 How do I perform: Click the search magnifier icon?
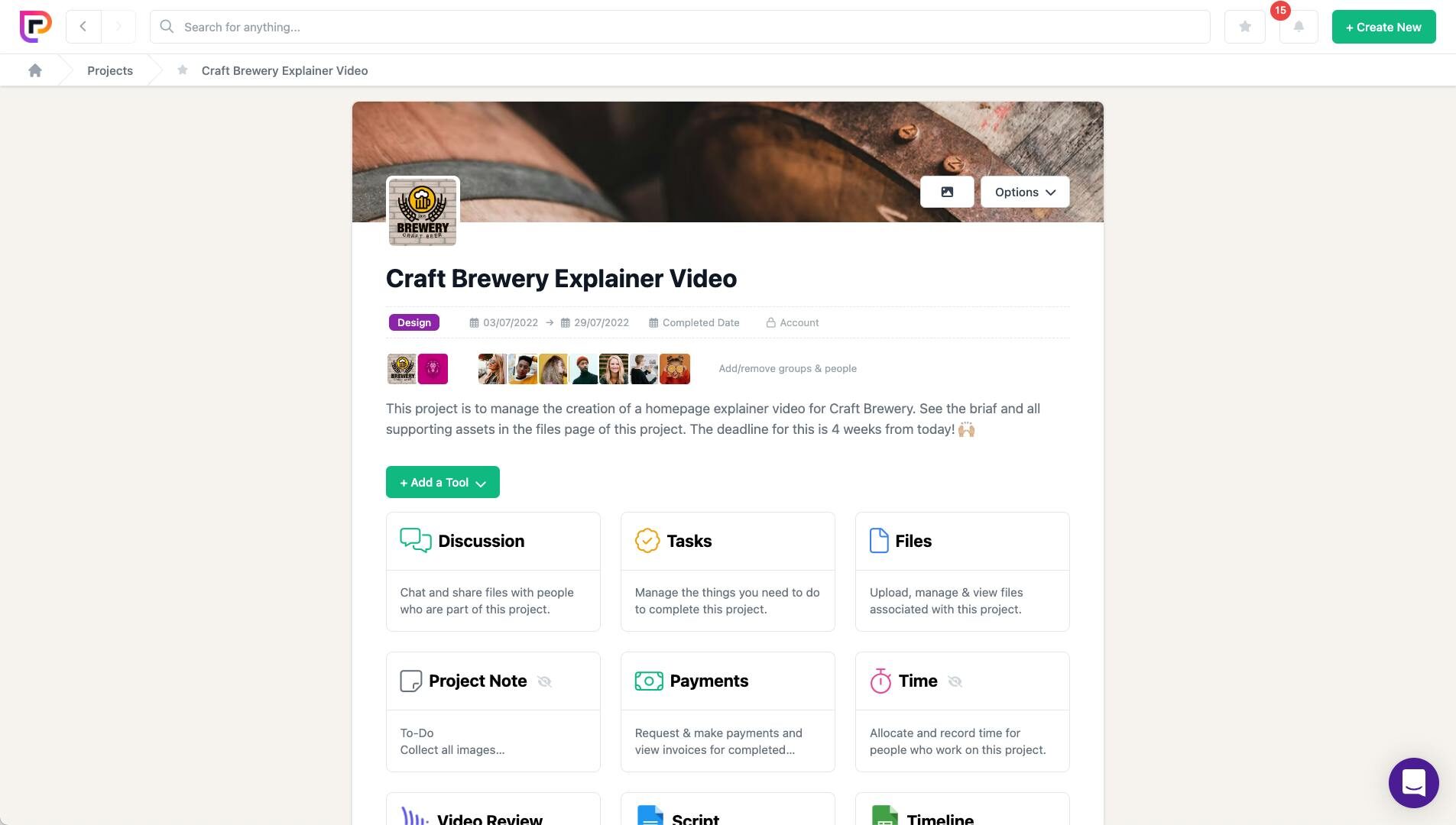[x=167, y=27]
